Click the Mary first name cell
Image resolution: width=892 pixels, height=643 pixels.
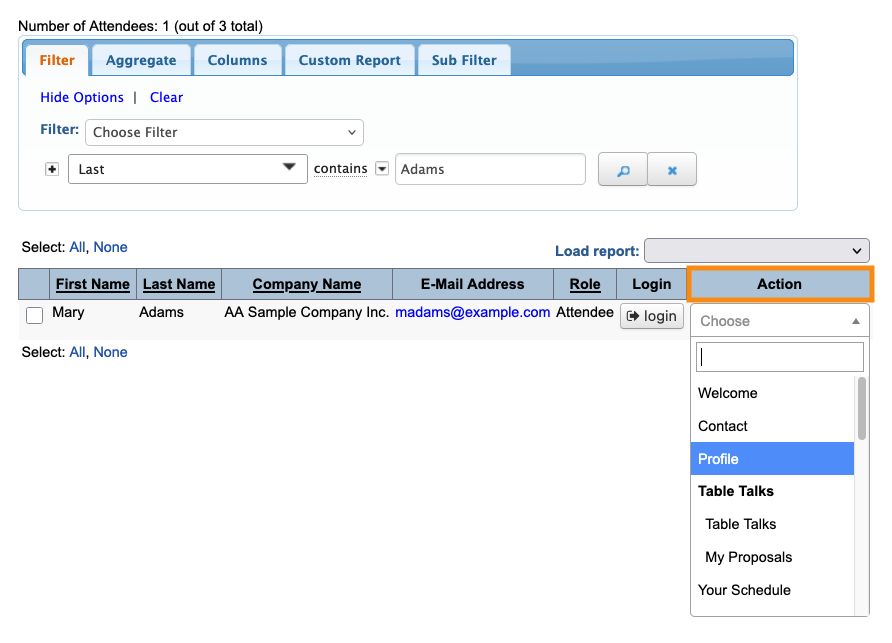(x=68, y=312)
